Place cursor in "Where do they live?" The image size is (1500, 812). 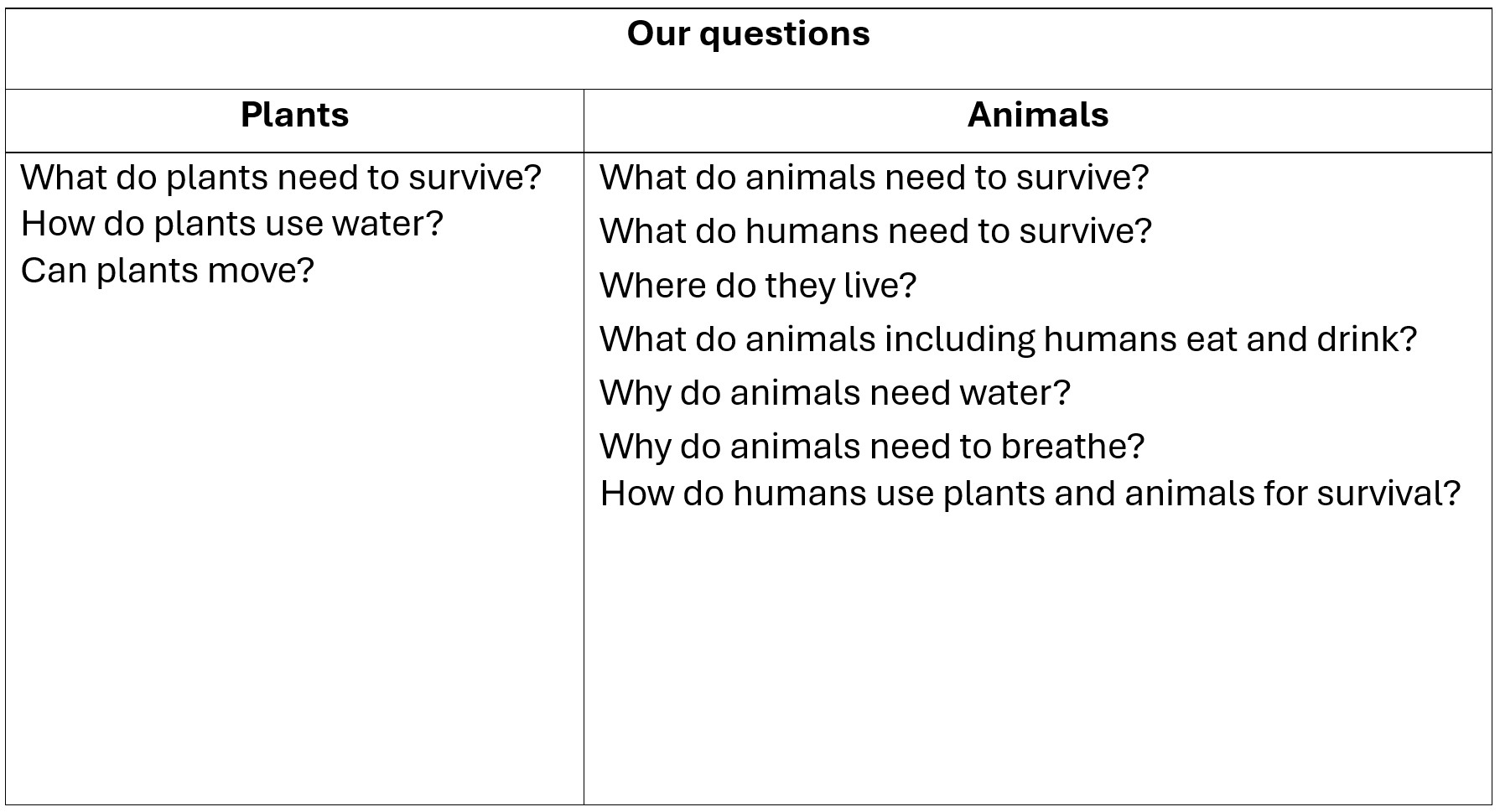coord(757,285)
